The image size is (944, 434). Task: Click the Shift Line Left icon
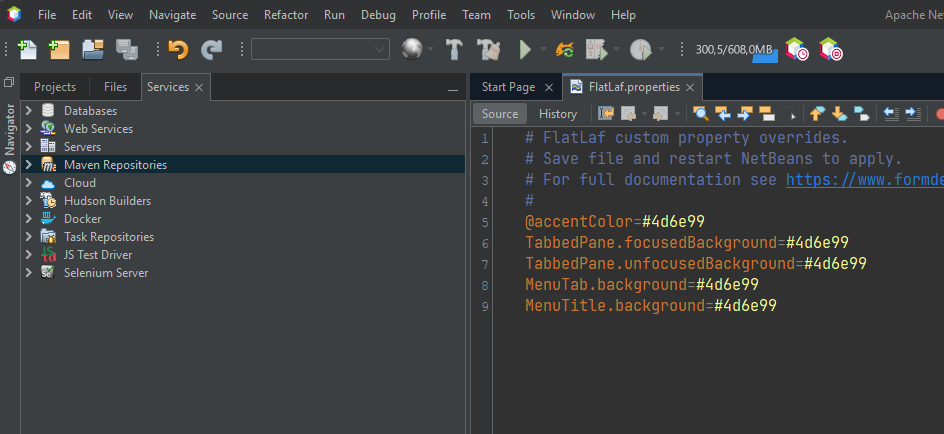pyautogui.click(x=891, y=113)
